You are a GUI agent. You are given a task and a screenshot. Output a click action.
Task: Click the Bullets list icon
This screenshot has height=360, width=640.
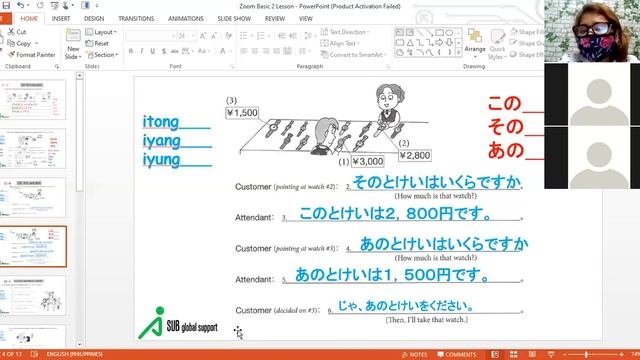pos(244,36)
